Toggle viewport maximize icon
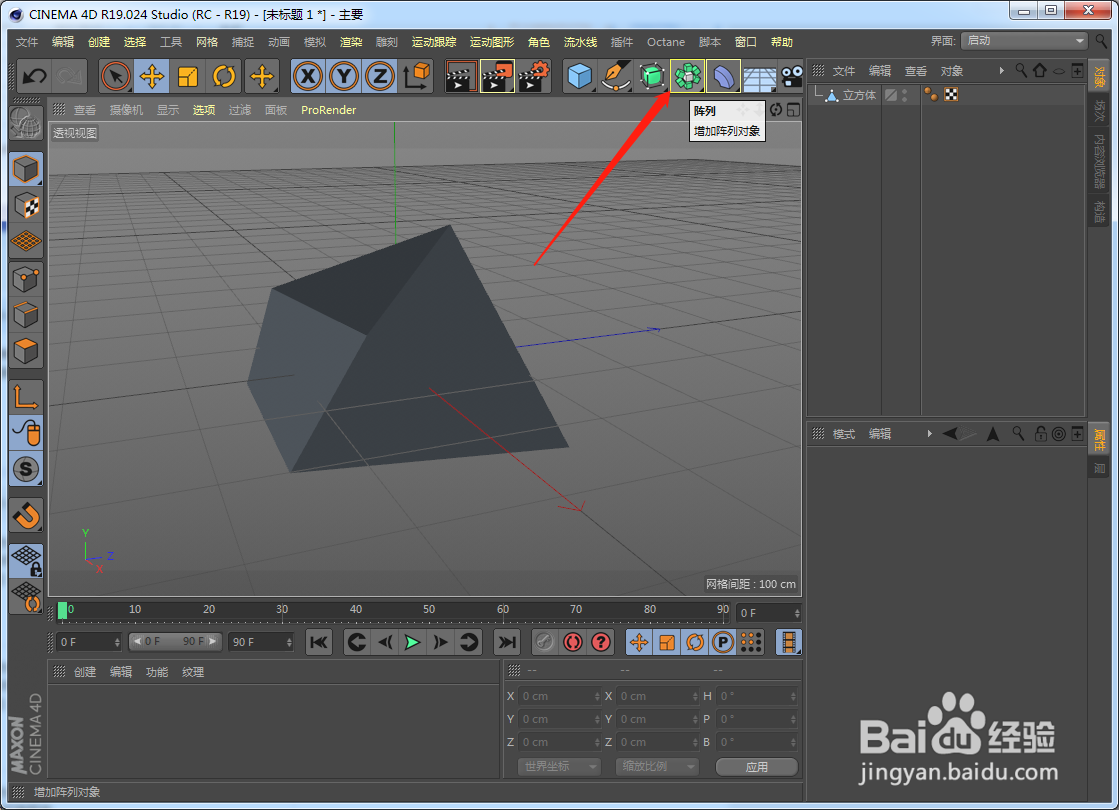 pos(793,110)
